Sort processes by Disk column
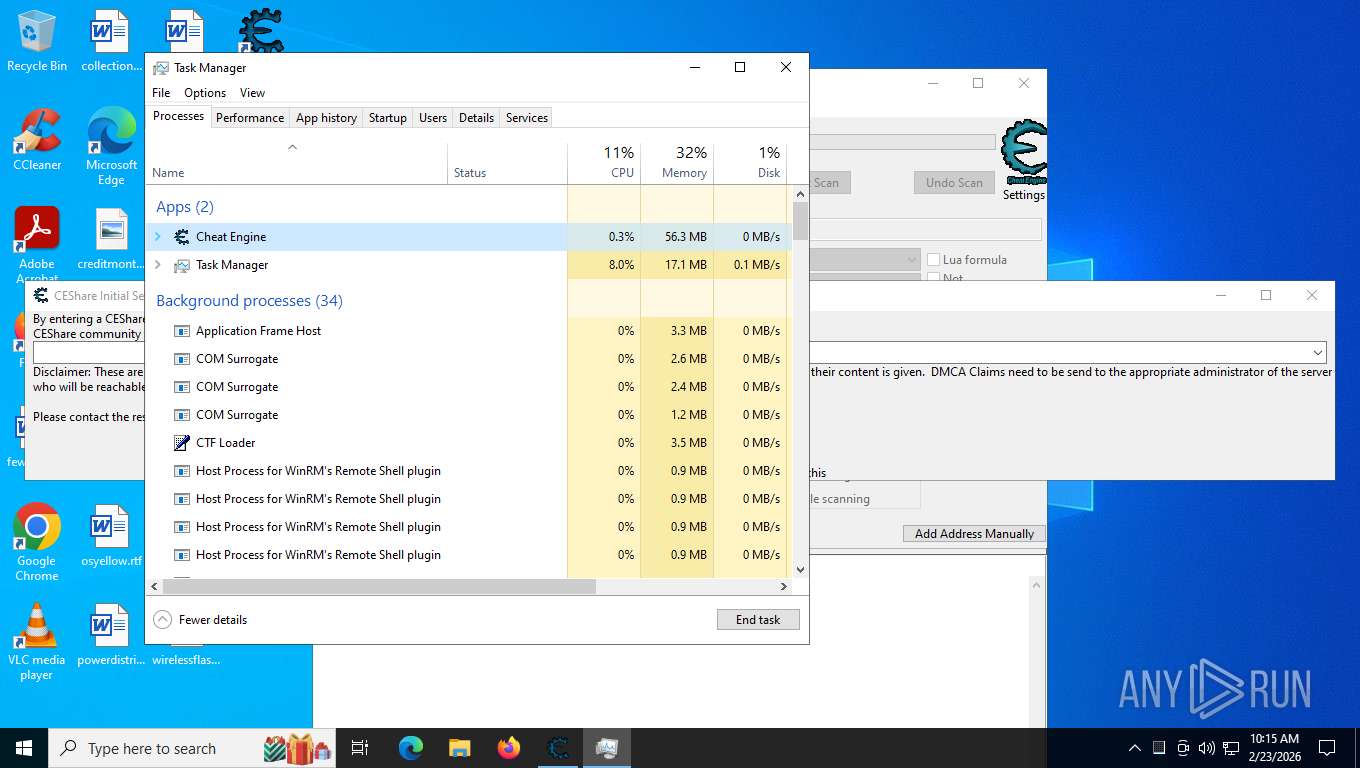Screen dimensions: 1360x768 click(x=750, y=164)
